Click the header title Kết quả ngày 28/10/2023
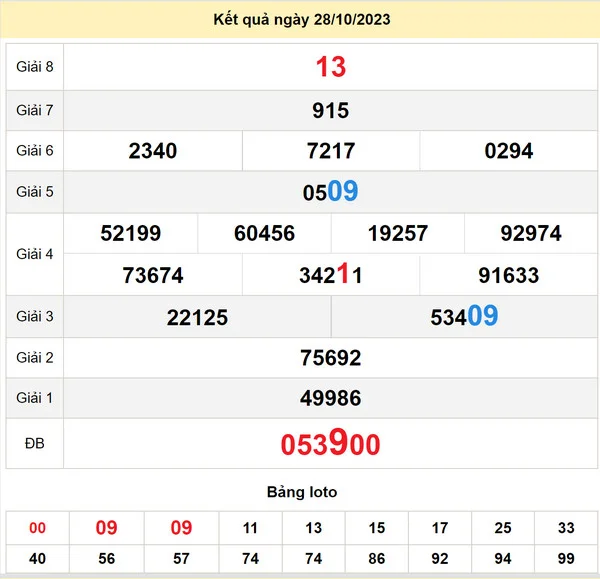This screenshot has width=600, height=579. (x=300, y=20)
